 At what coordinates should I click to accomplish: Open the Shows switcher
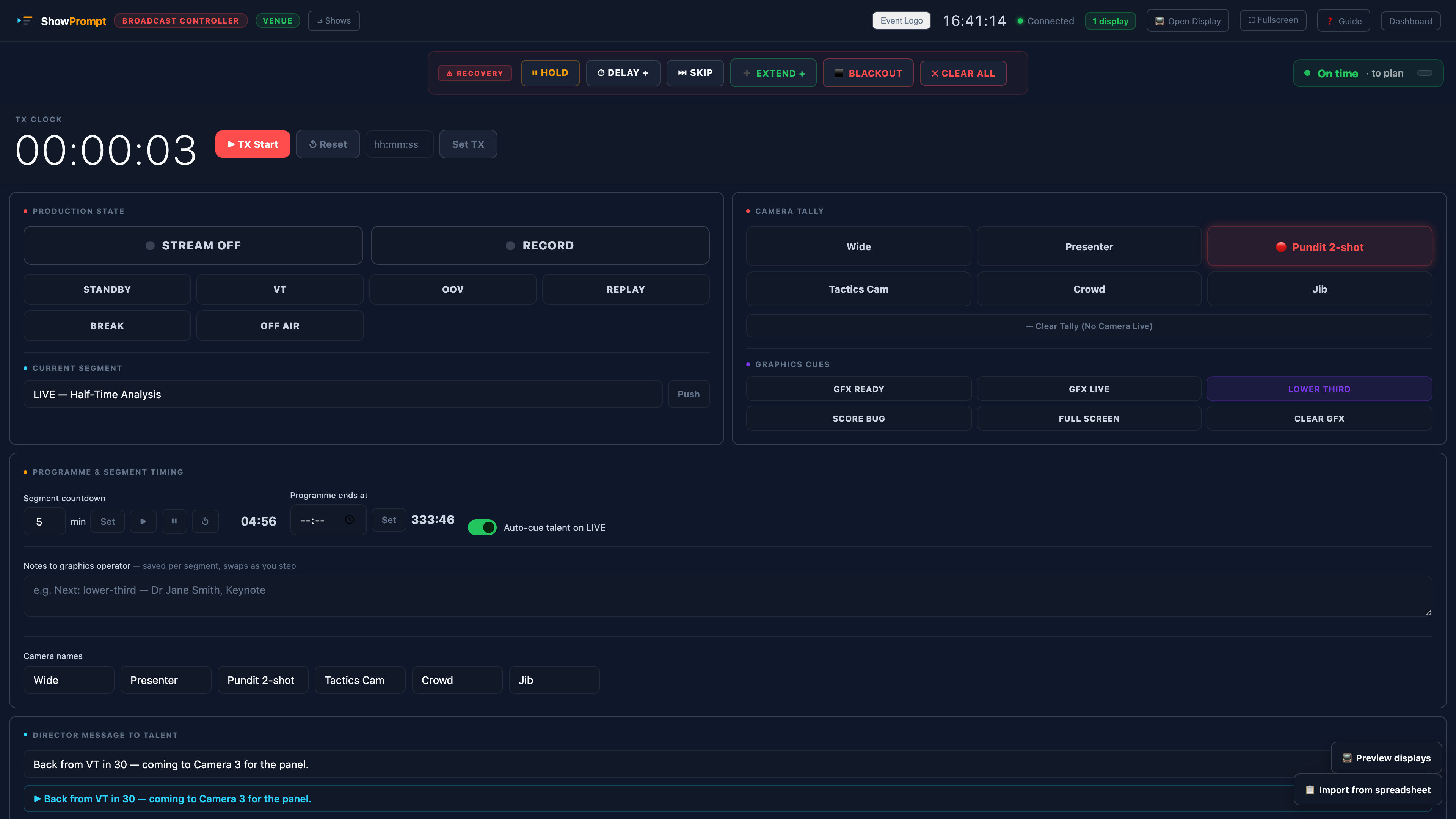coord(334,21)
